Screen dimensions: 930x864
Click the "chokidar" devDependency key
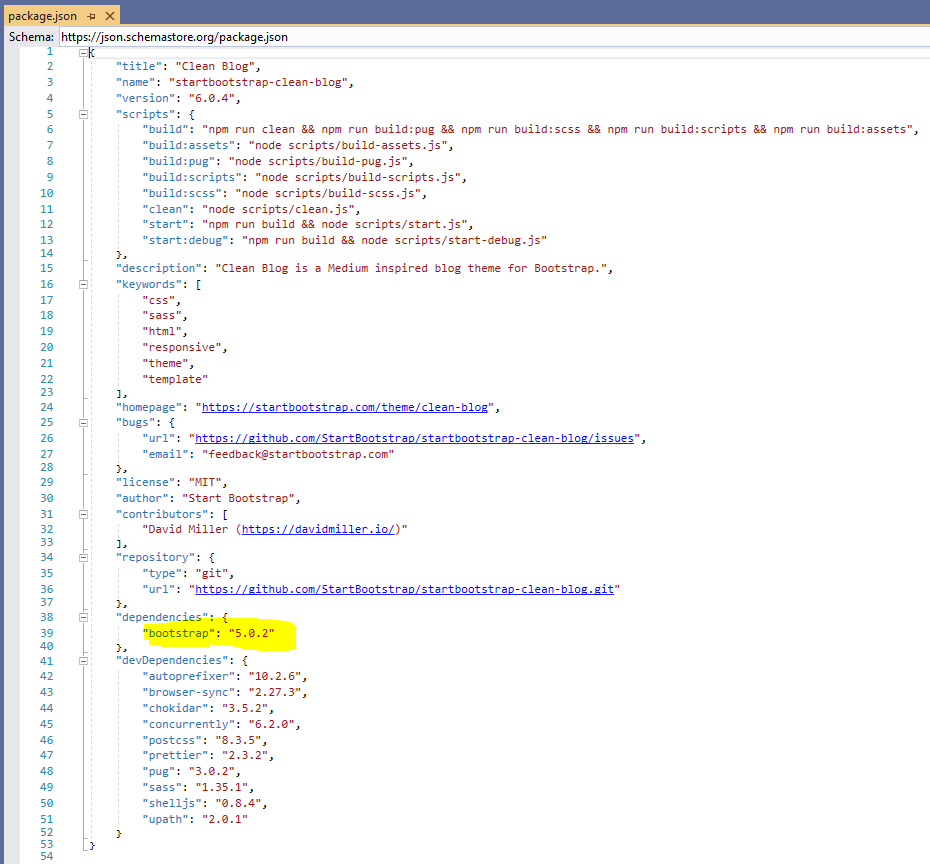click(x=176, y=709)
